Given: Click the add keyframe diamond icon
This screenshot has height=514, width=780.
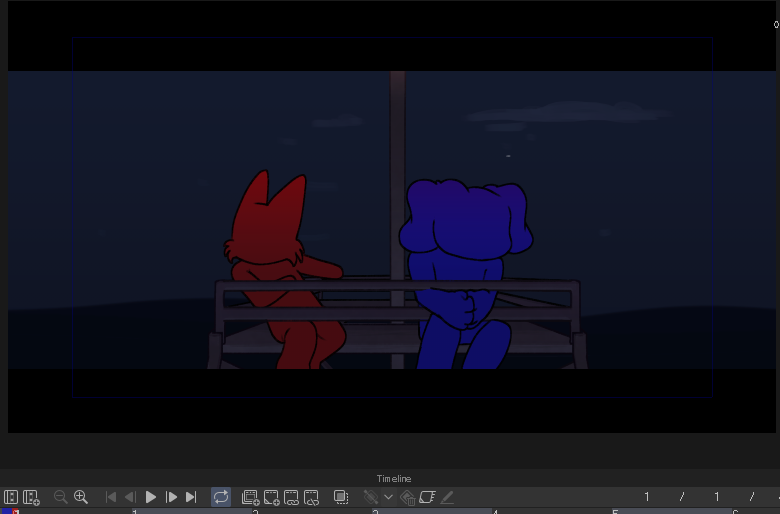Looking at the screenshot, I should [370, 497].
